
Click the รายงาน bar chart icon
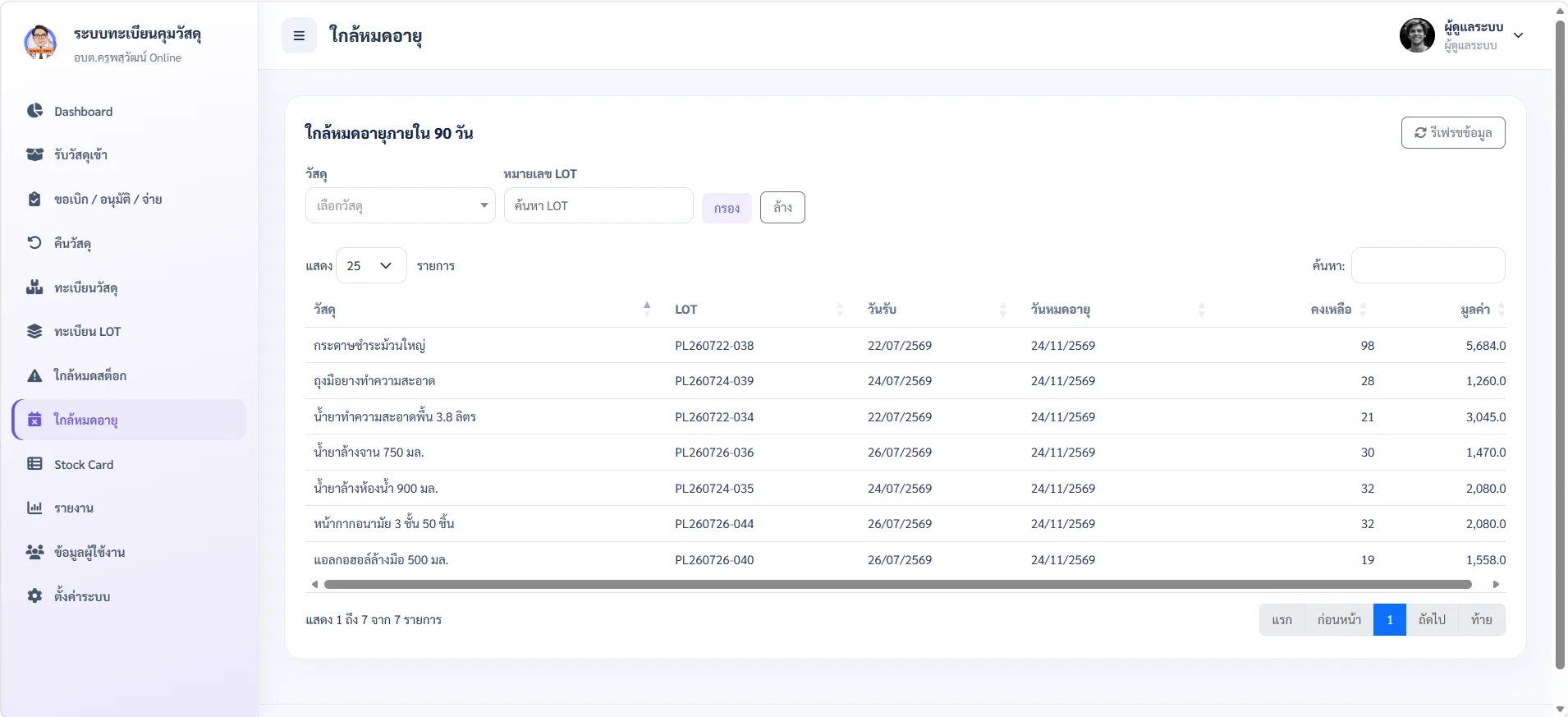[x=34, y=508]
